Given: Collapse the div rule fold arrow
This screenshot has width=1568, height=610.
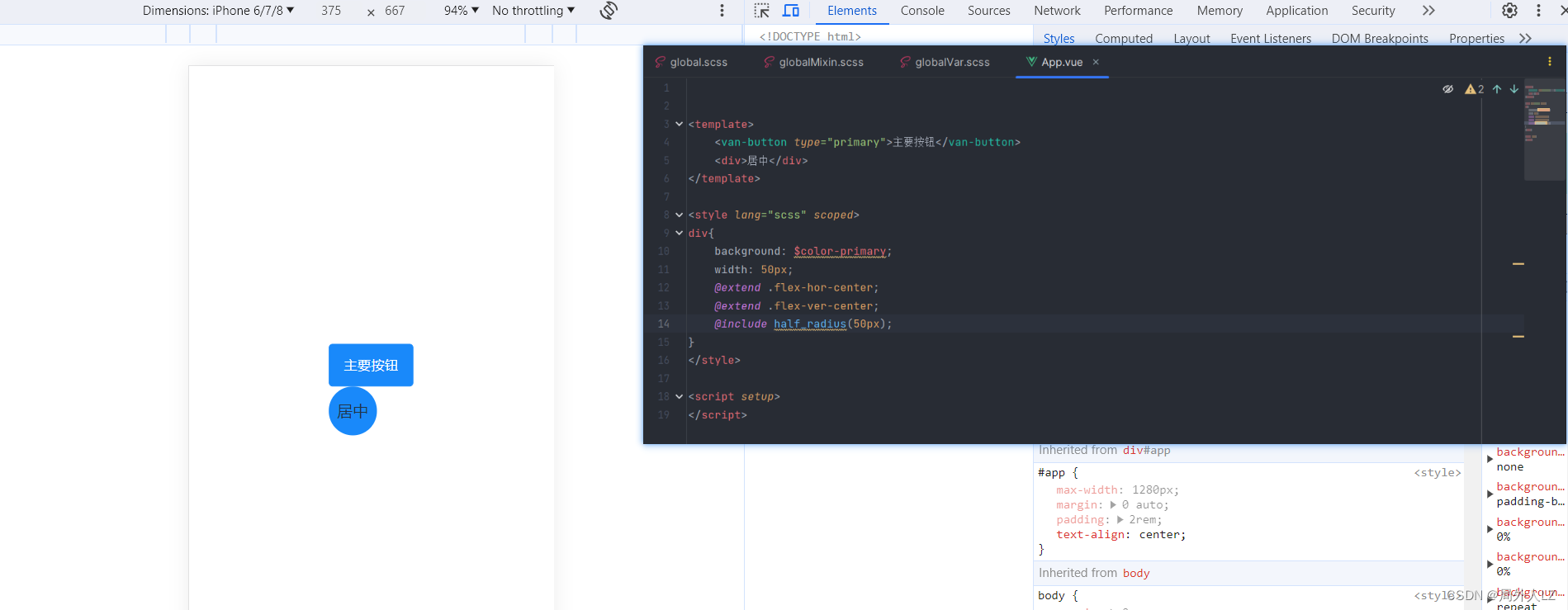Looking at the screenshot, I should click(x=679, y=233).
